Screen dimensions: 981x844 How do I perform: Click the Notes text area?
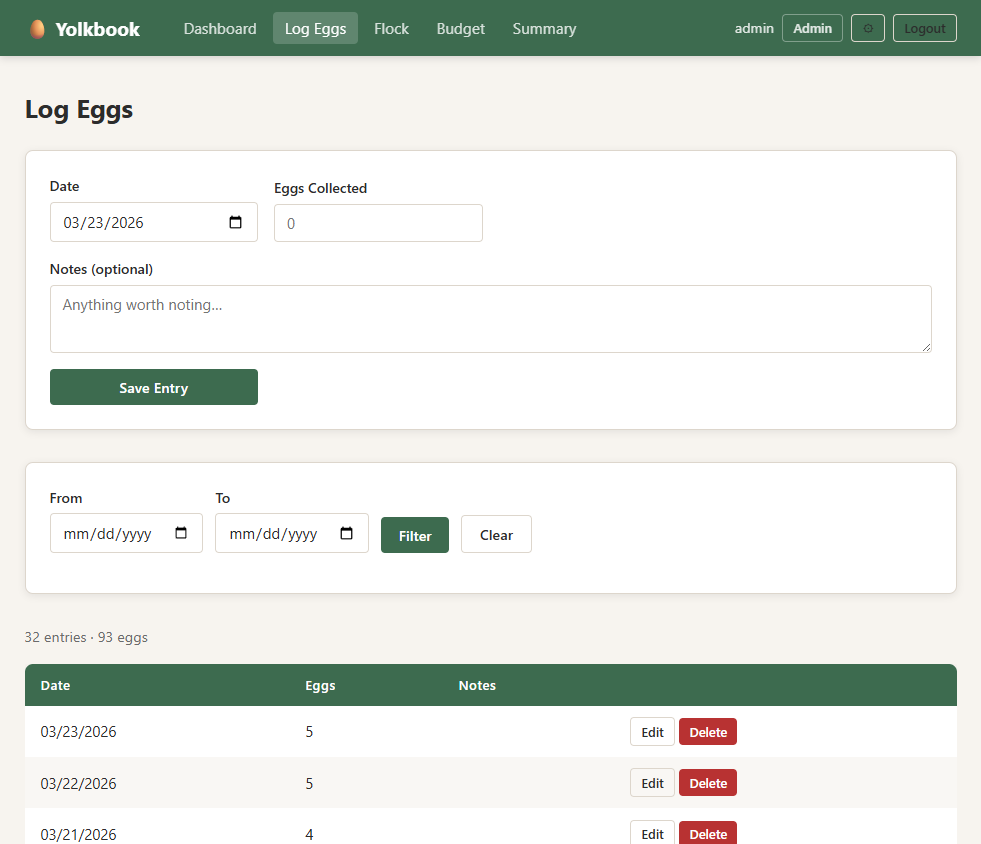(x=490, y=316)
